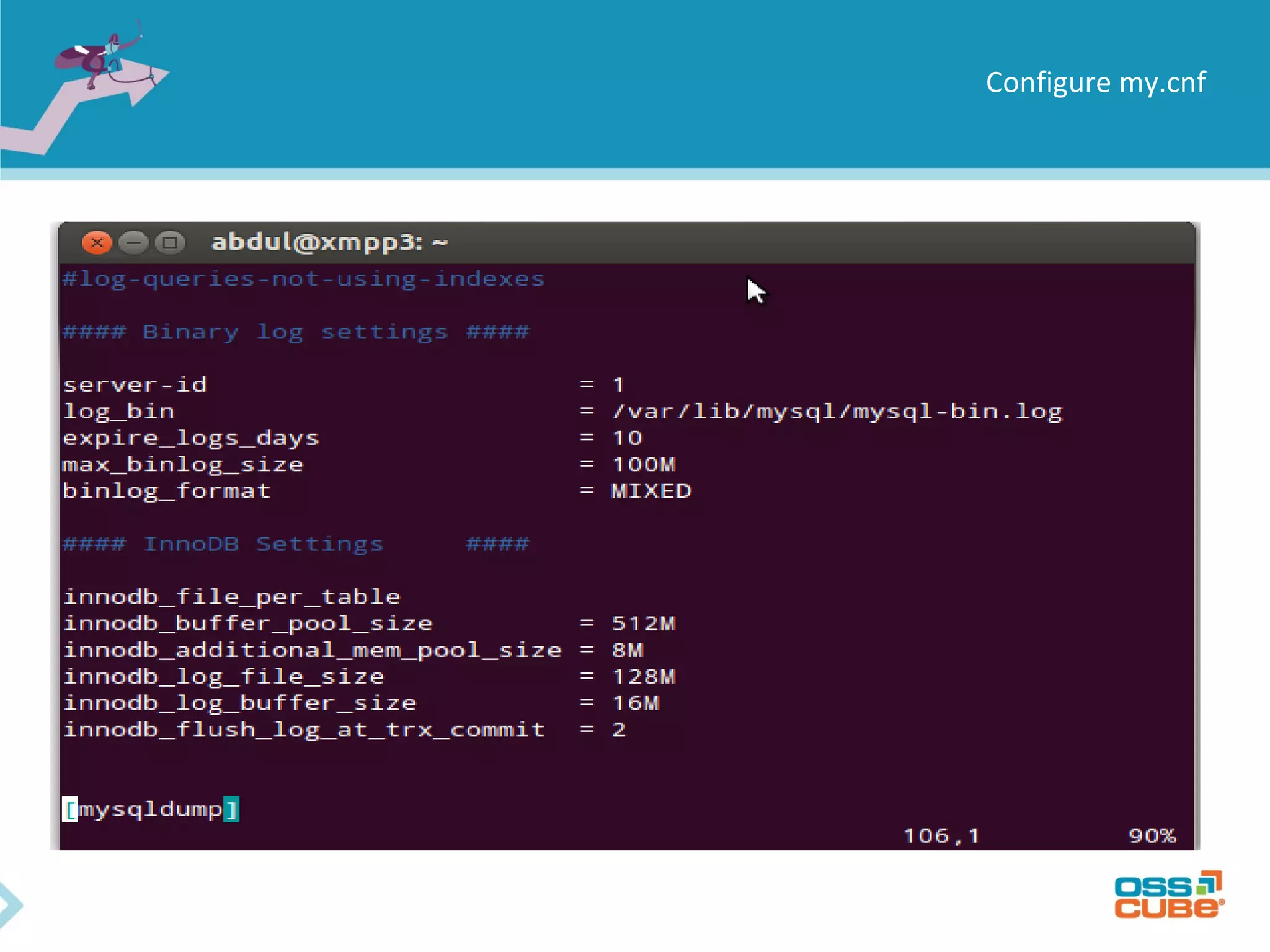Click the 'max_binlog_size' setting name

(183, 465)
